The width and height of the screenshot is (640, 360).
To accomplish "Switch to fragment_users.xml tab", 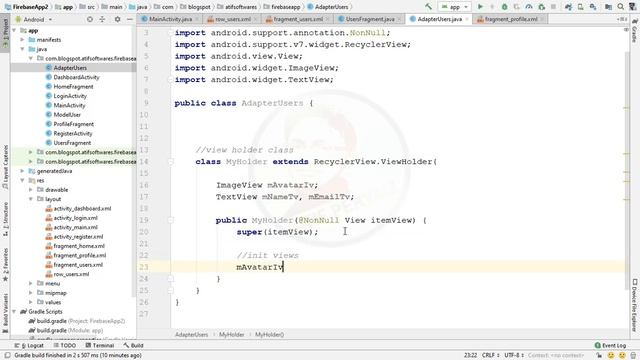I will click(298, 19).
